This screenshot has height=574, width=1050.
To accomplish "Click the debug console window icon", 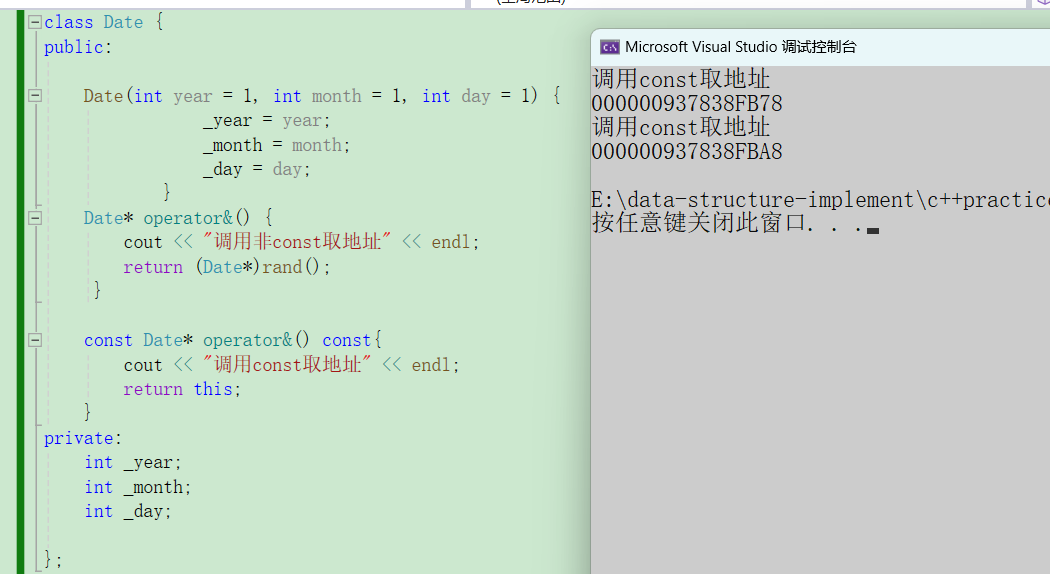I will 609,47.
